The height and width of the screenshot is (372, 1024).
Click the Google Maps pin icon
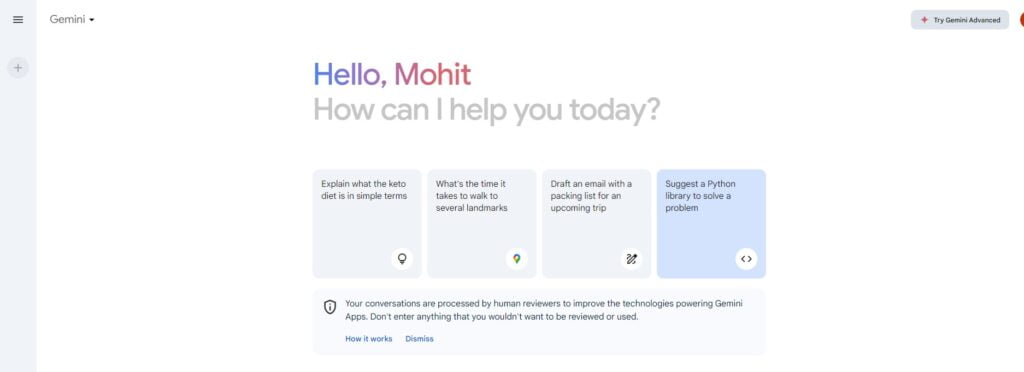pyautogui.click(x=517, y=258)
